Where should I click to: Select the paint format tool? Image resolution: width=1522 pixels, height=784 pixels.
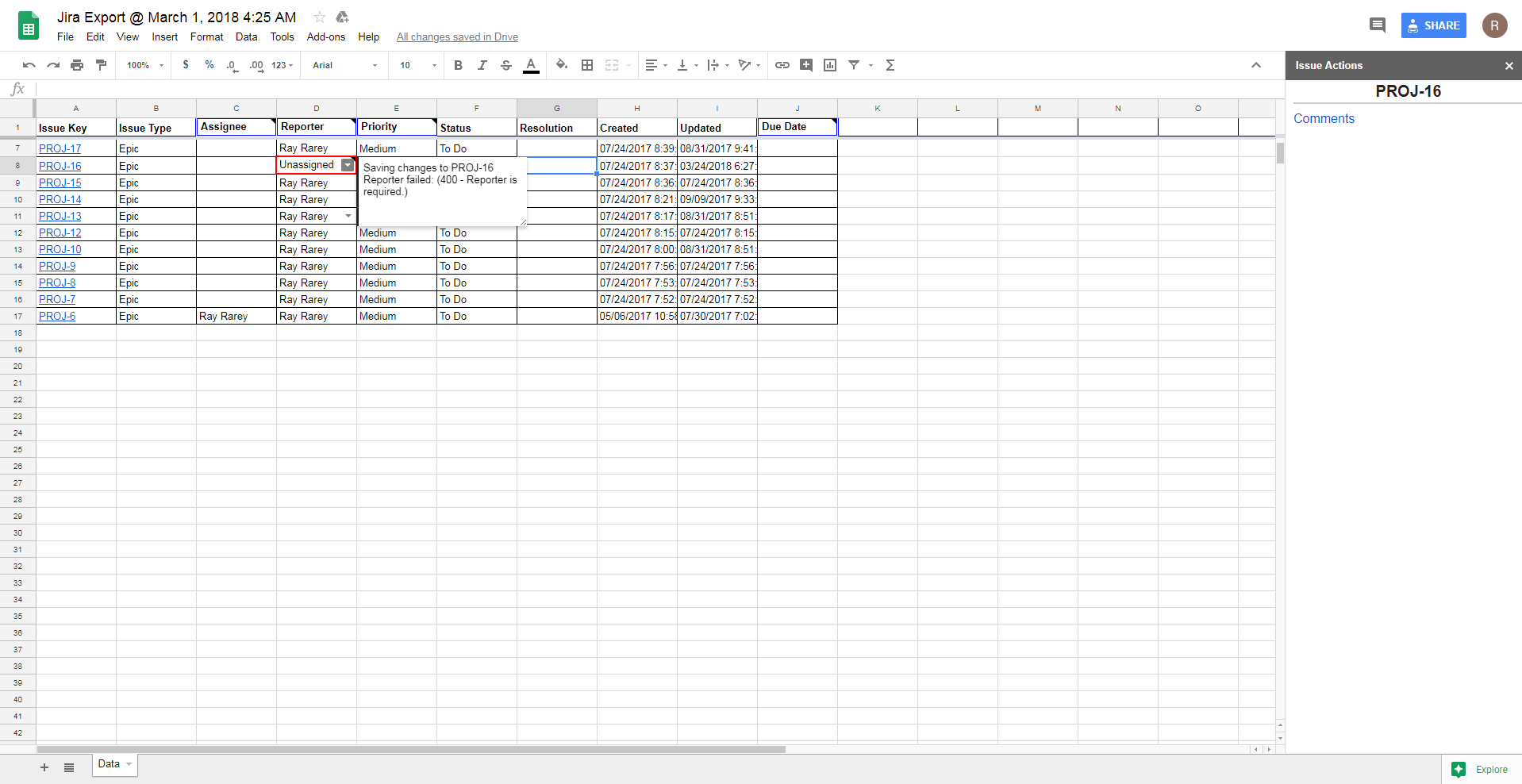[x=101, y=65]
